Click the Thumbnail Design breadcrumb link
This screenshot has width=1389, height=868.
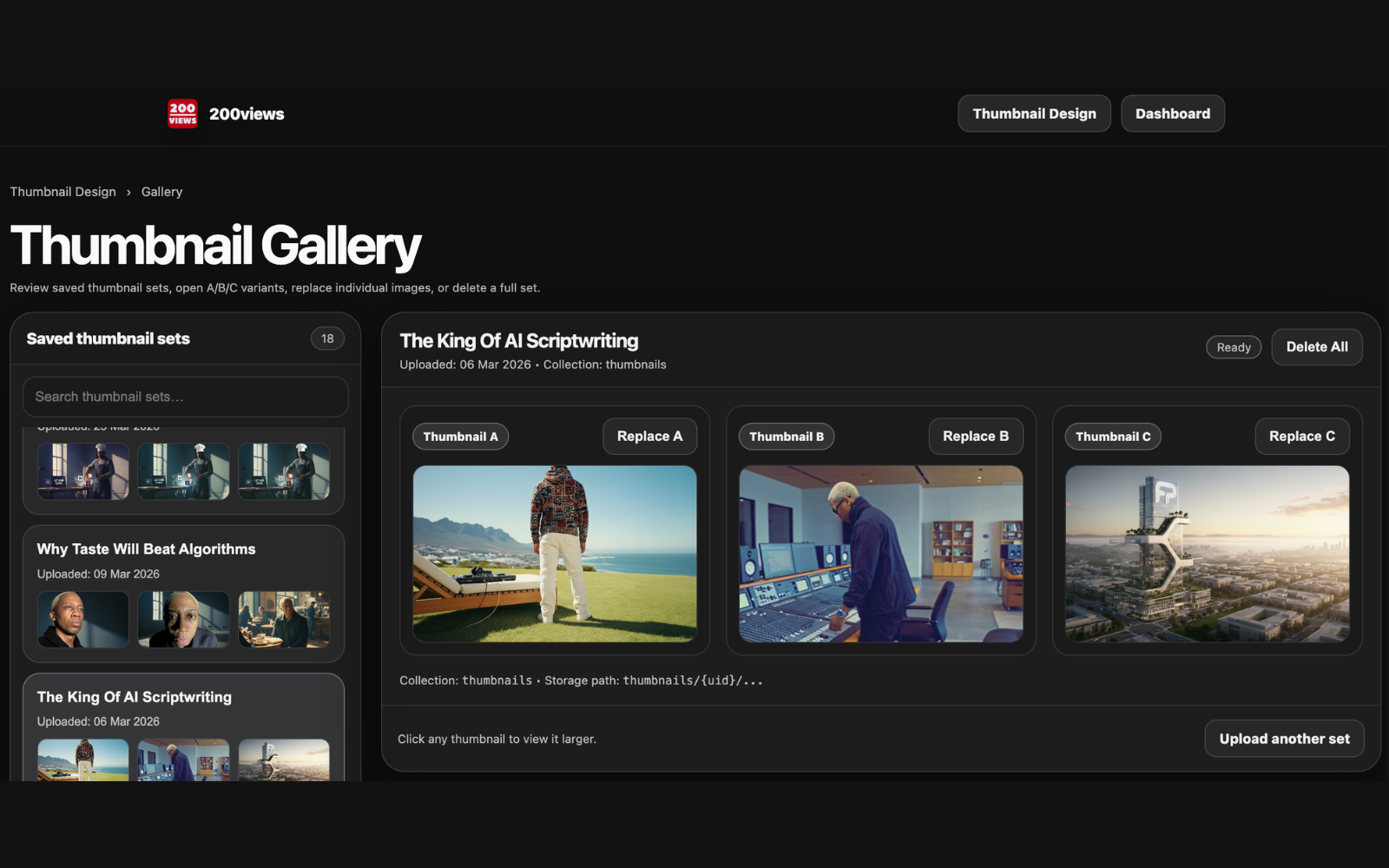(63, 191)
